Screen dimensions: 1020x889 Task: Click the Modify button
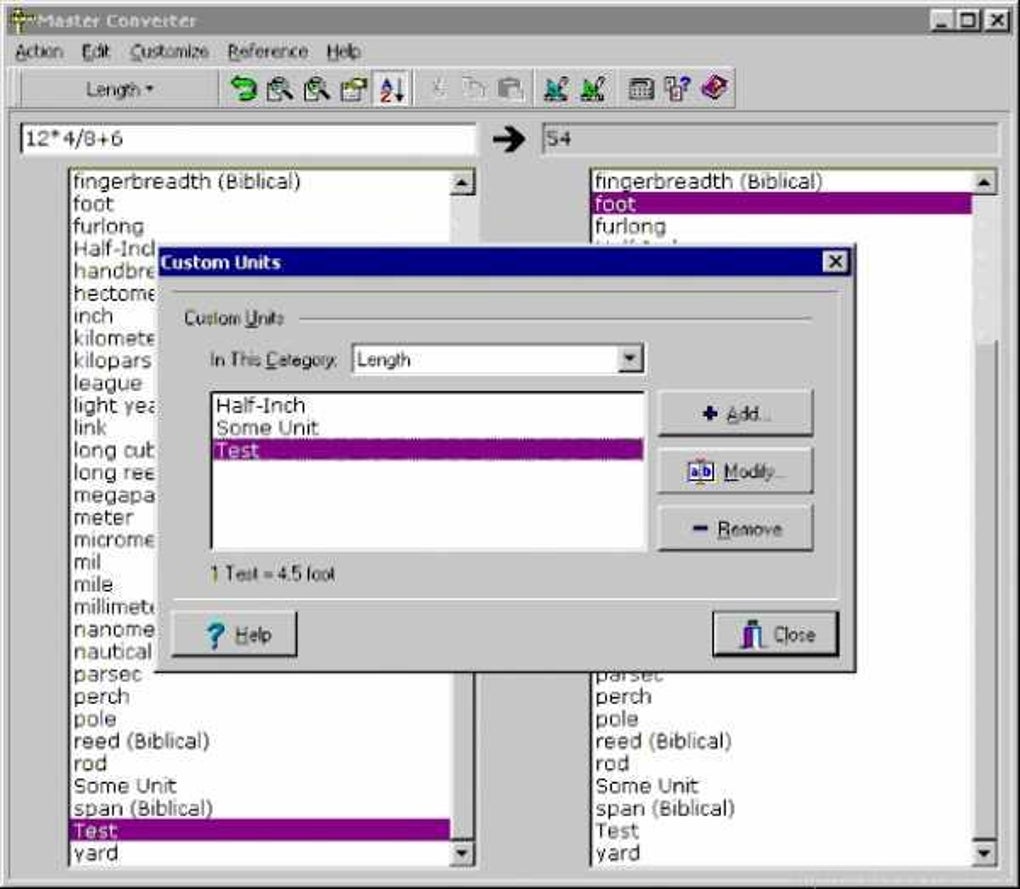(x=735, y=471)
